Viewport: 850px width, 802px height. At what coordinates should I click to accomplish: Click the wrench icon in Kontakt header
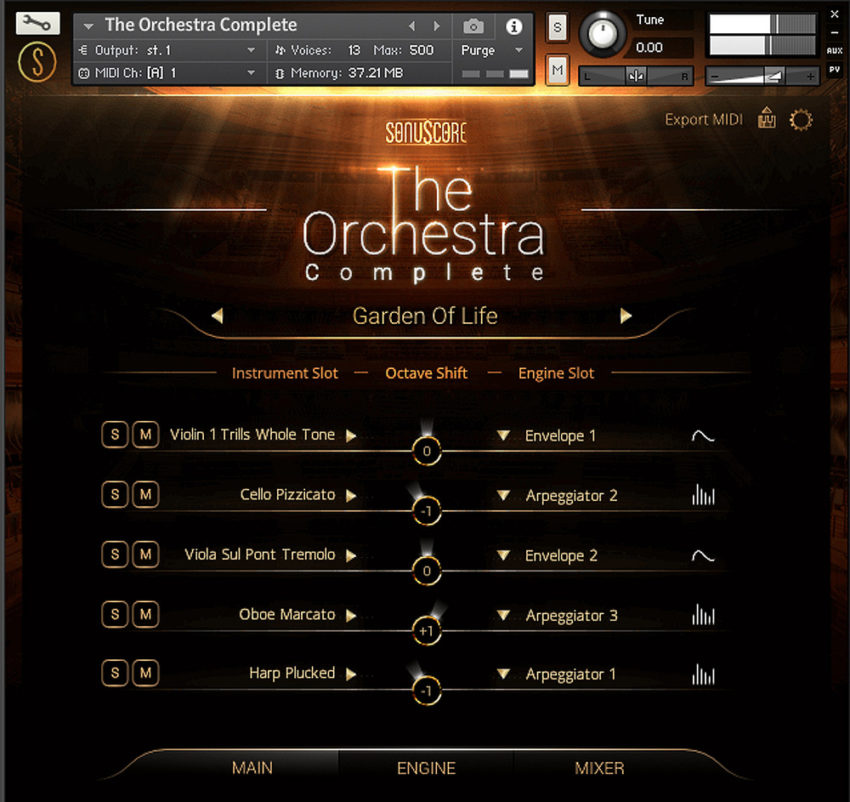tap(37, 23)
